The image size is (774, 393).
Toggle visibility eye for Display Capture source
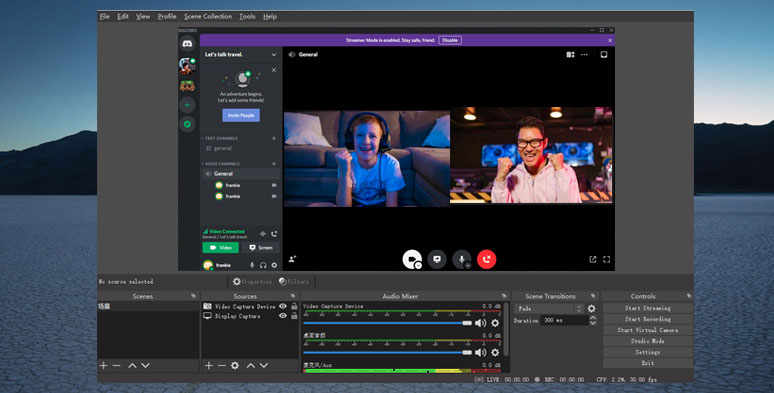coord(283,316)
